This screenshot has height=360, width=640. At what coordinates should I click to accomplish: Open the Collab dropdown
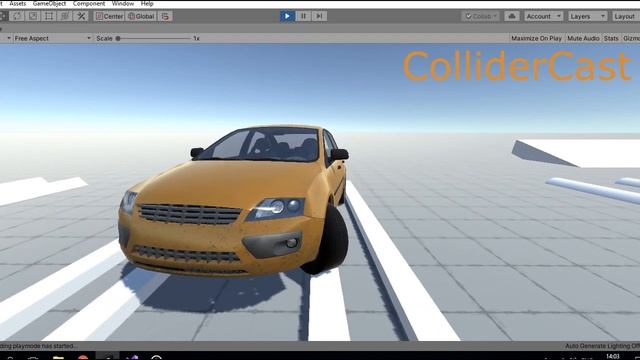[481, 16]
